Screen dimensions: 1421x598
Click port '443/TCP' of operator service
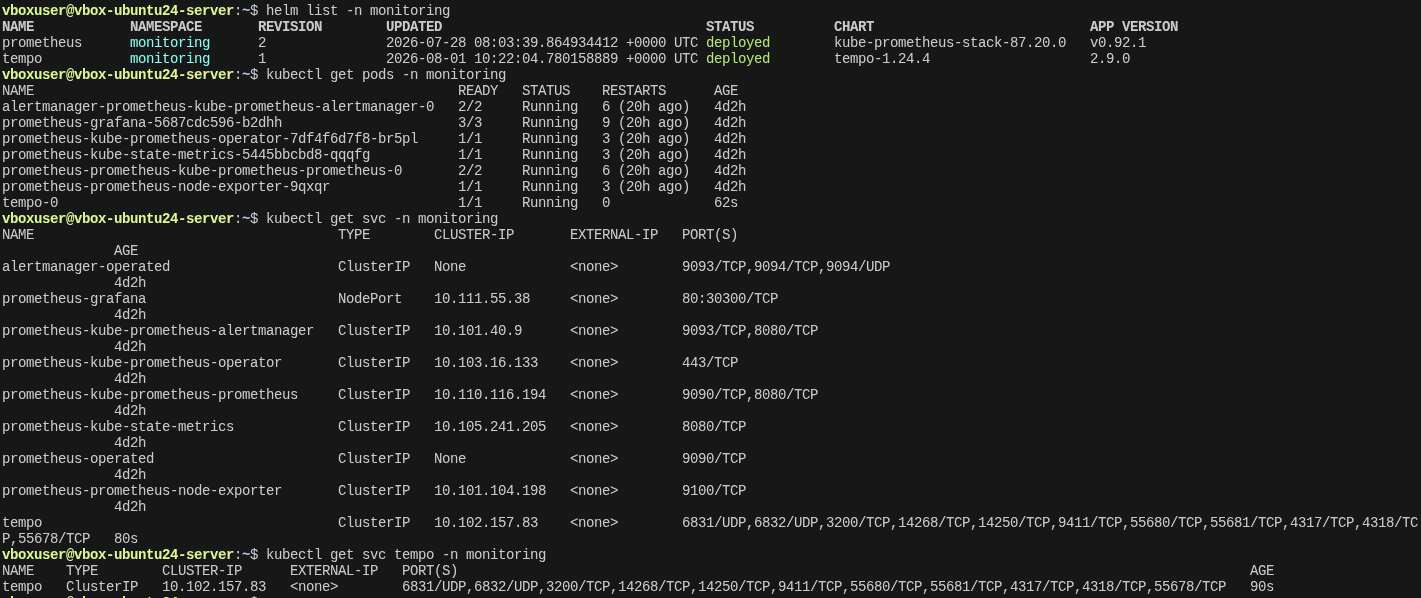tap(710, 363)
